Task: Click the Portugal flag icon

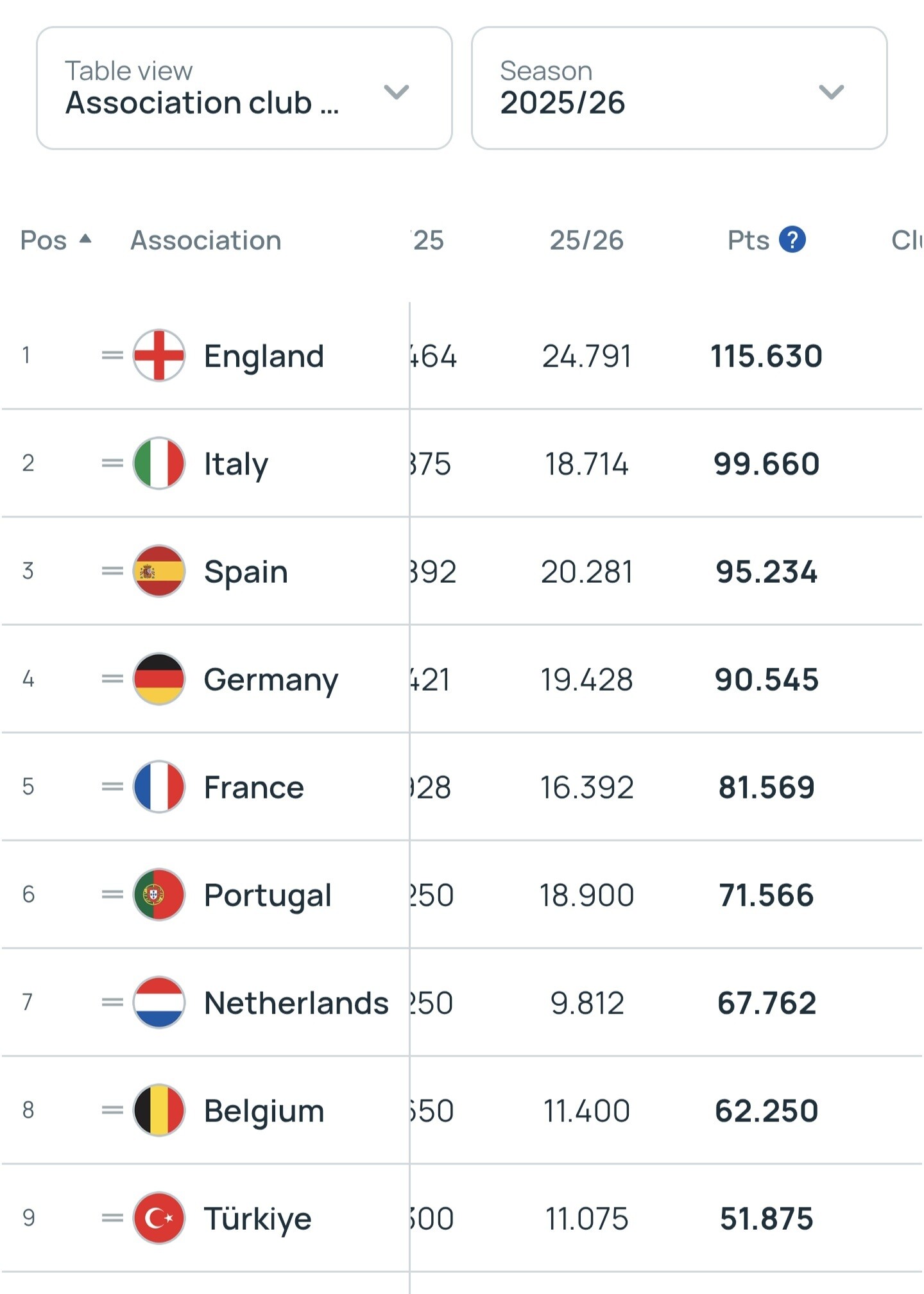Action: 159,895
